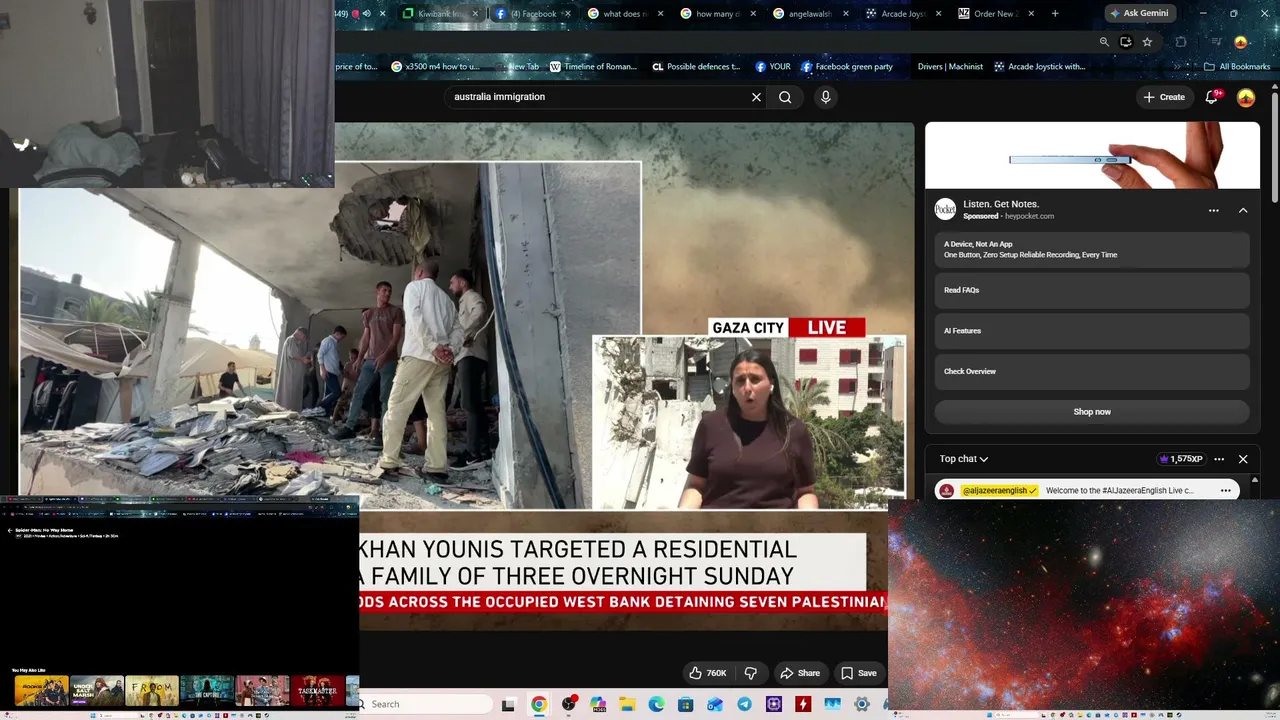Open the All Bookmarks folder

click(x=1237, y=67)
